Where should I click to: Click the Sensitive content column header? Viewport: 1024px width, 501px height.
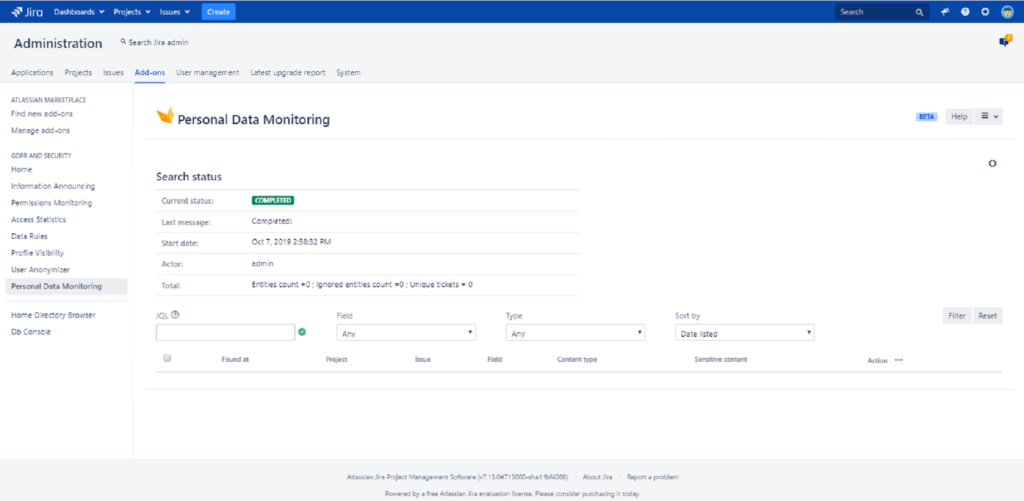pyautogui.click(x=721, y=360)
